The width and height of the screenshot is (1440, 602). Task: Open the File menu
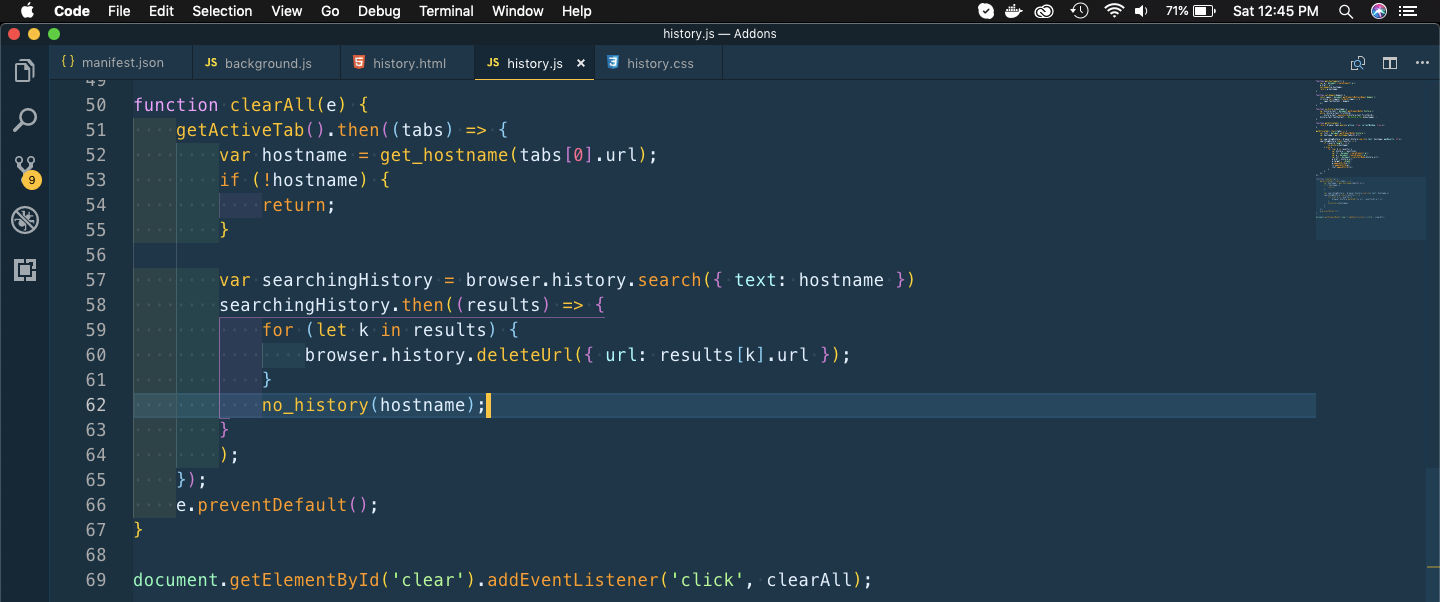[x=119, y=11]
